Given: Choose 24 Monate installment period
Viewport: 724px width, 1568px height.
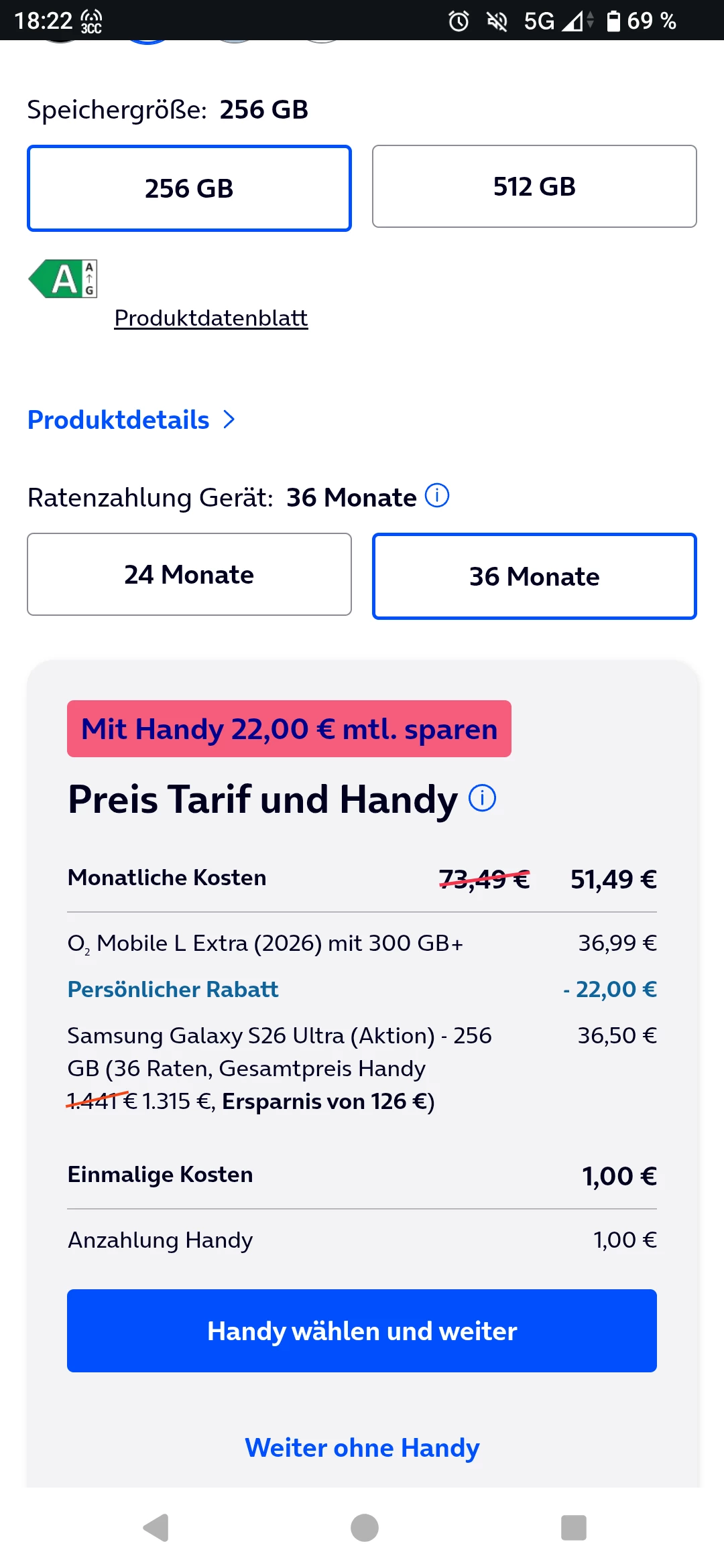Looking at the screenshot, I should (x=189, y=574).
